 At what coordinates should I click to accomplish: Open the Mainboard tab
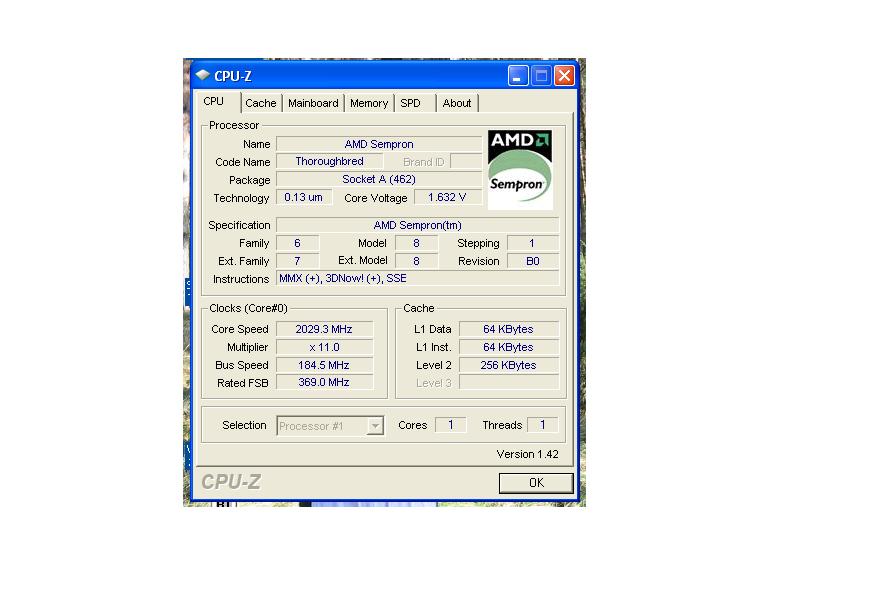click(313, 103)
